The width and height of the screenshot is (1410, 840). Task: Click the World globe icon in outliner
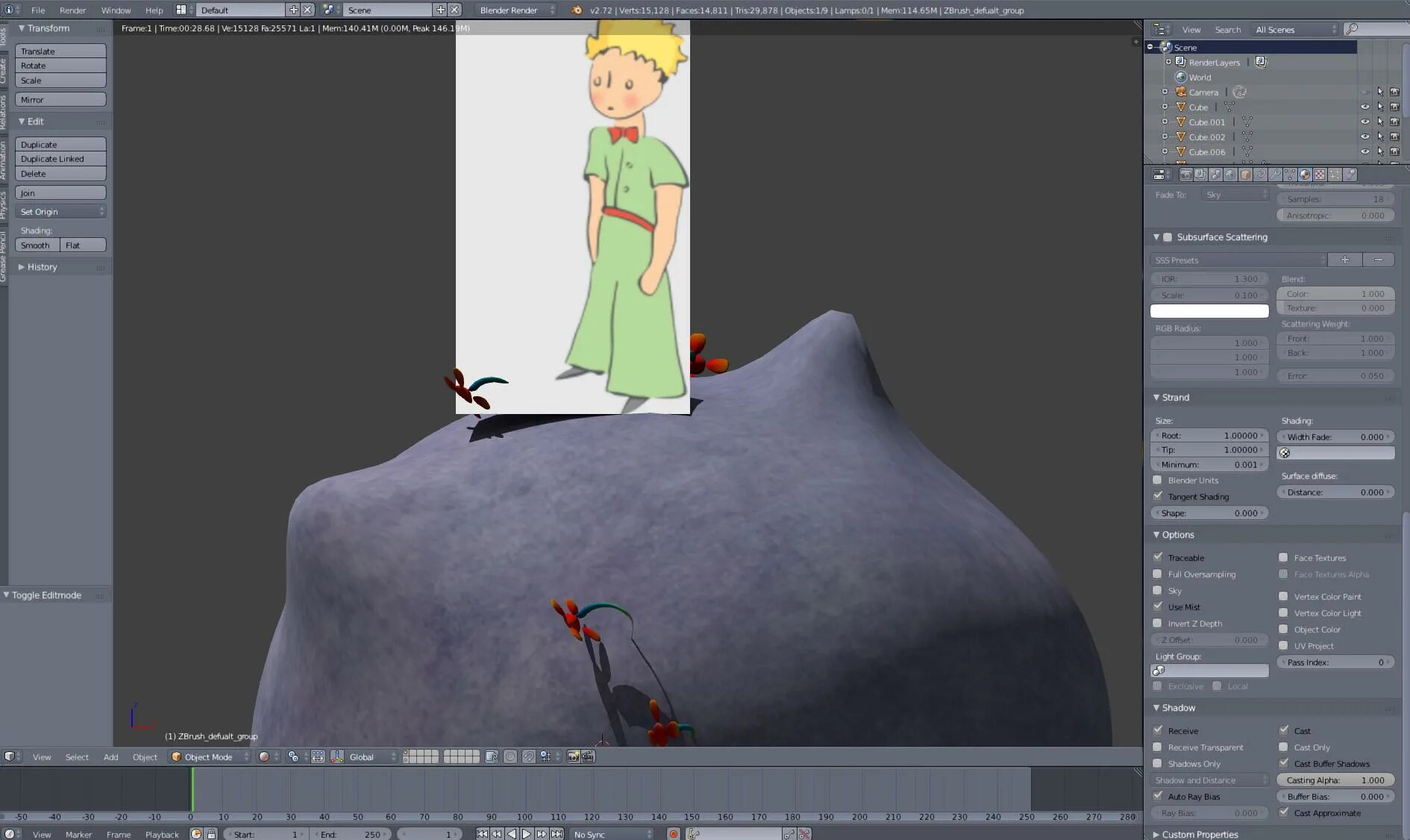pos(1181,78)
